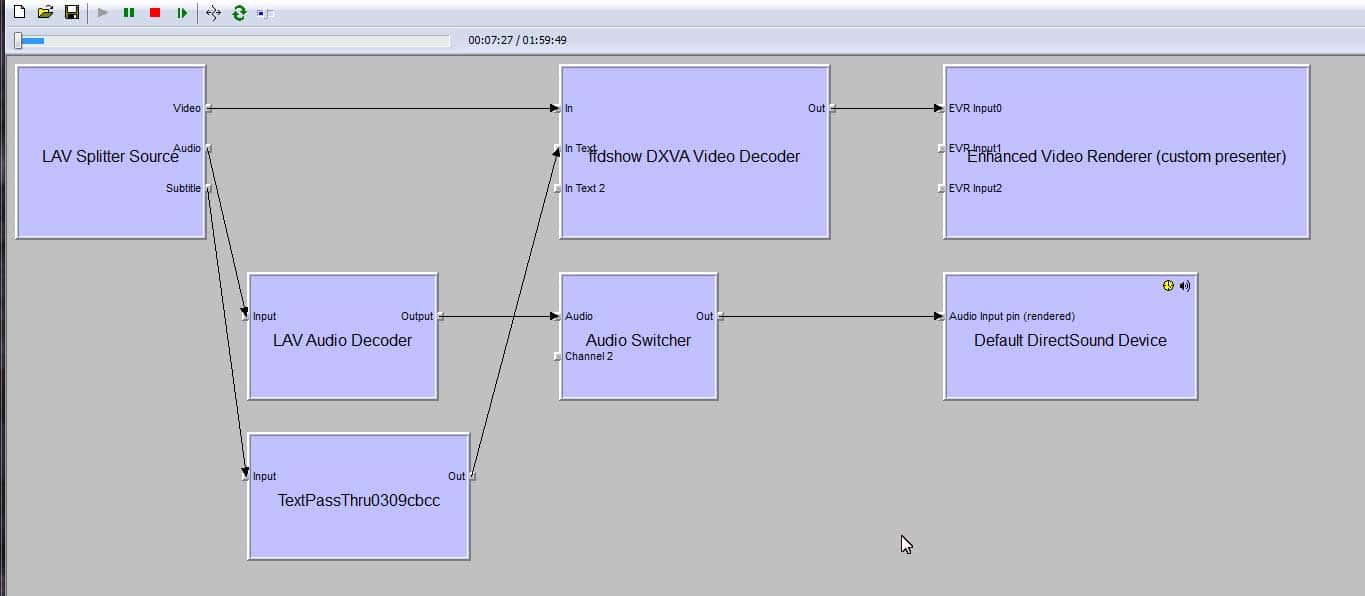Viewport: 1365px width, 596px height.
Task: Click the Input pin of TextPassThru filter
Action: (246, 476)
